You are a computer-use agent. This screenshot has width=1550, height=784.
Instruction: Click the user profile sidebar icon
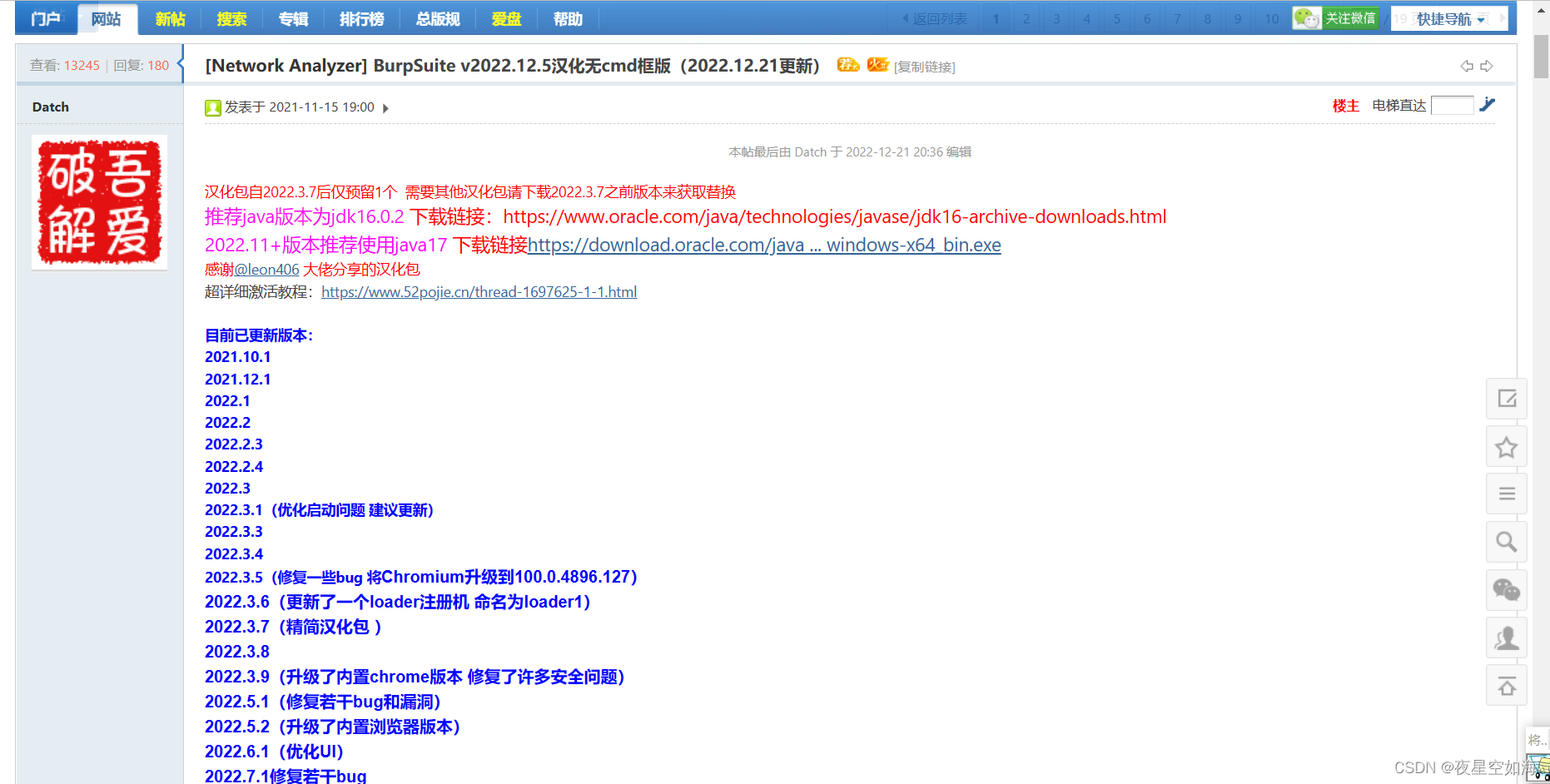coord(1507,638)
